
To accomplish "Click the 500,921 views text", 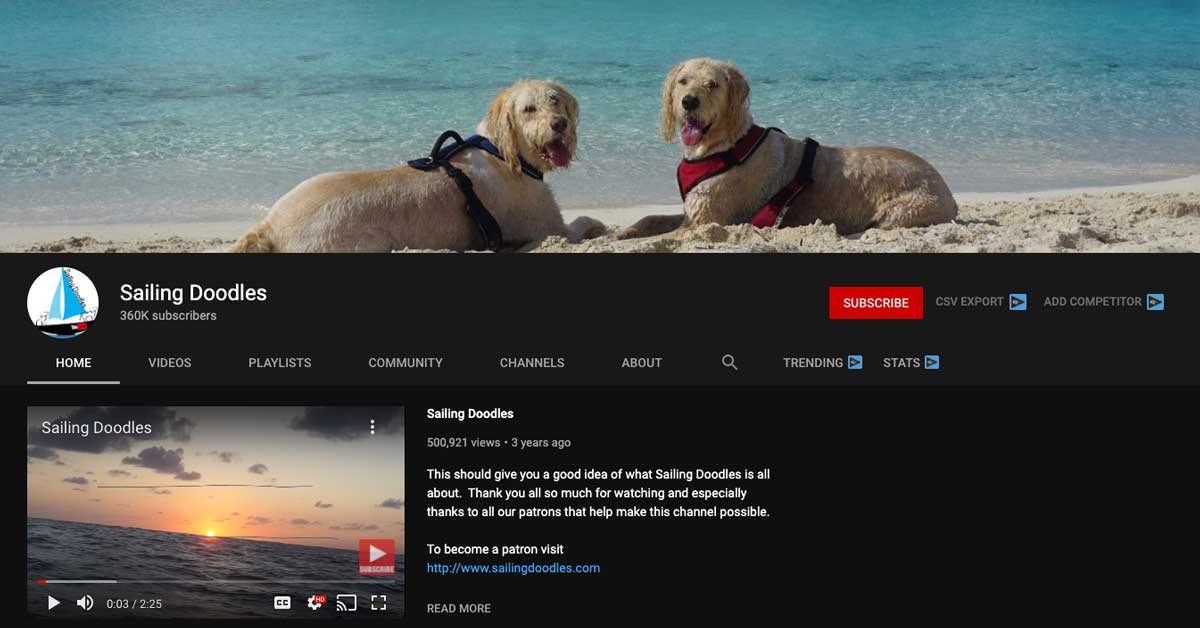I will click(x=463, y=443).
